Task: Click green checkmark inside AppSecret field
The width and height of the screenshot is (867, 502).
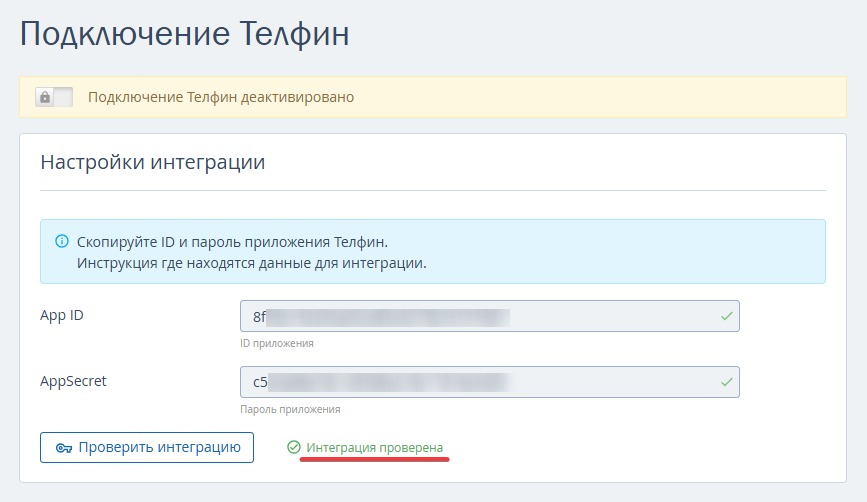Action: coord(727,382)
